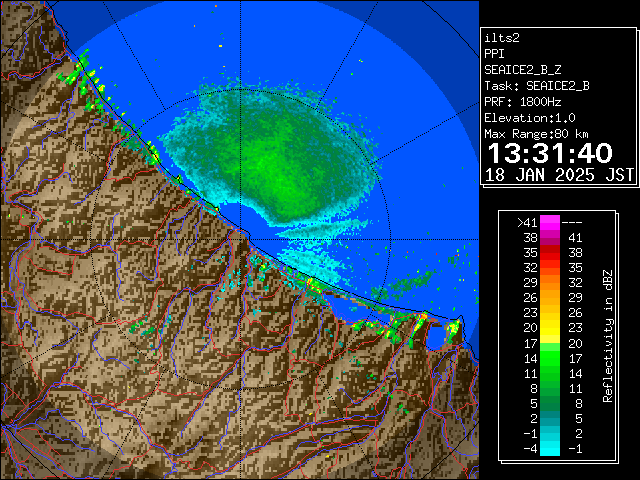Click the magenta >41 dBZ color swatch
This screenshot has width=640, height=480.
550,222
